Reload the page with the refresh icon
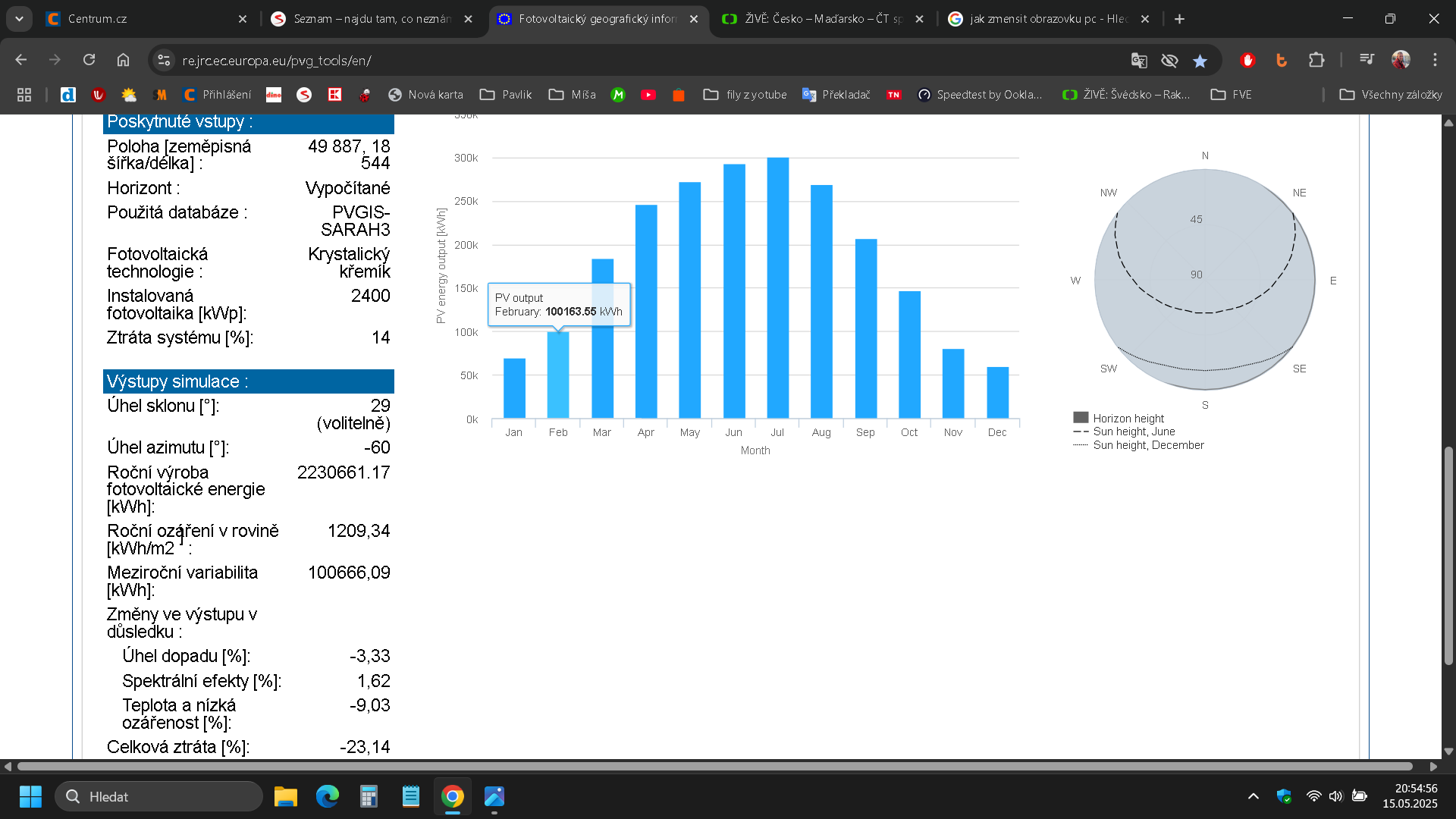1456x819 pixels. tap(89, 60)
